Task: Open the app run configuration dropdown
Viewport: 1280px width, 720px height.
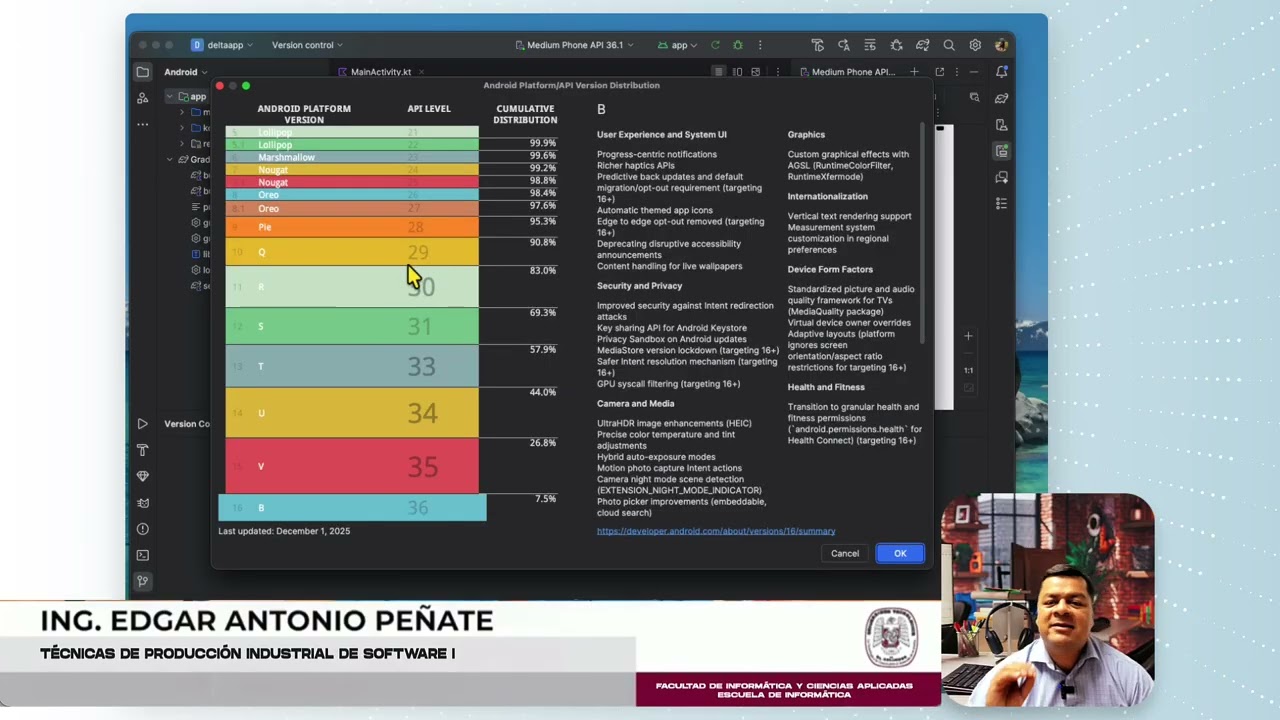Action: click(679, 45)
